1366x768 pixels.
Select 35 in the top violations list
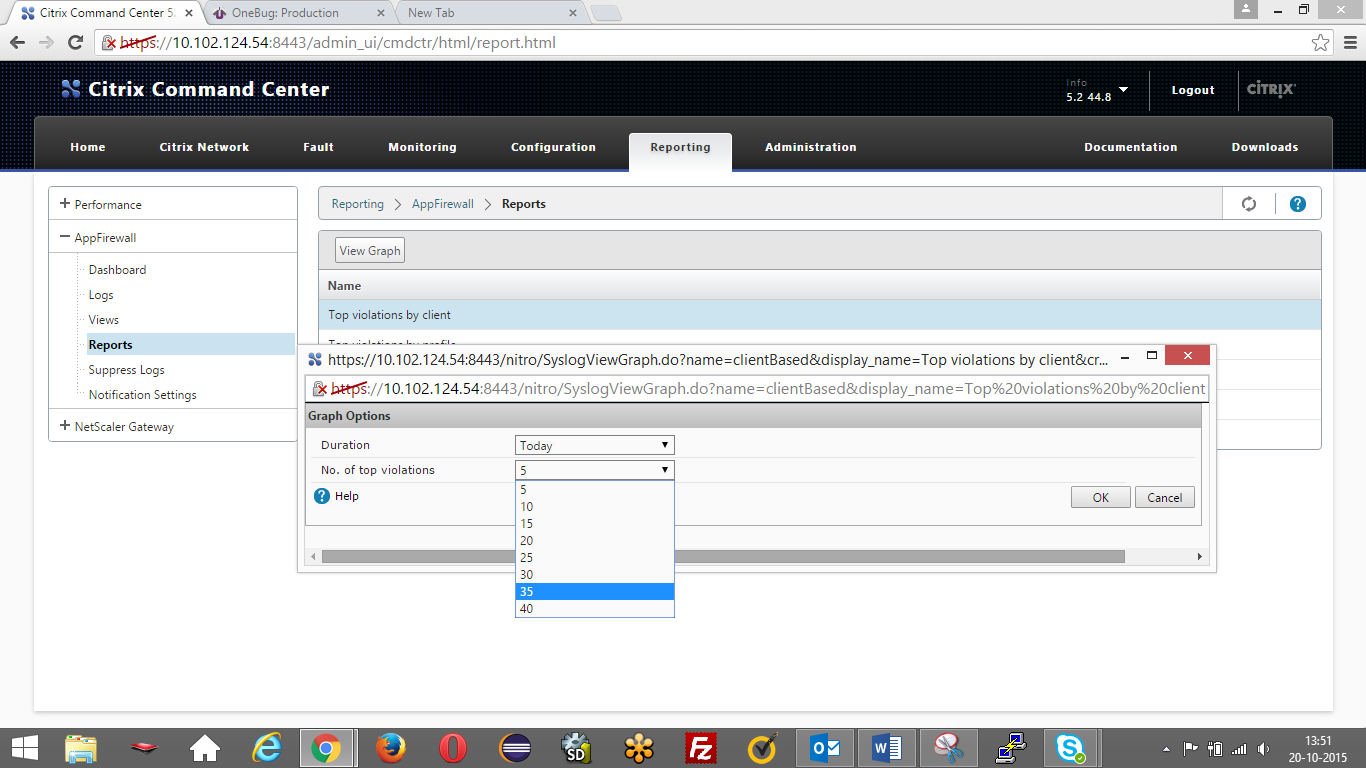[x=594, y=591]
